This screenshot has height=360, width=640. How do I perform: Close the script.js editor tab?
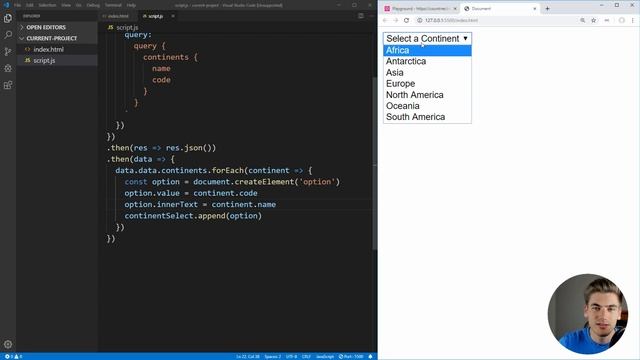click(x=173, y=16)
